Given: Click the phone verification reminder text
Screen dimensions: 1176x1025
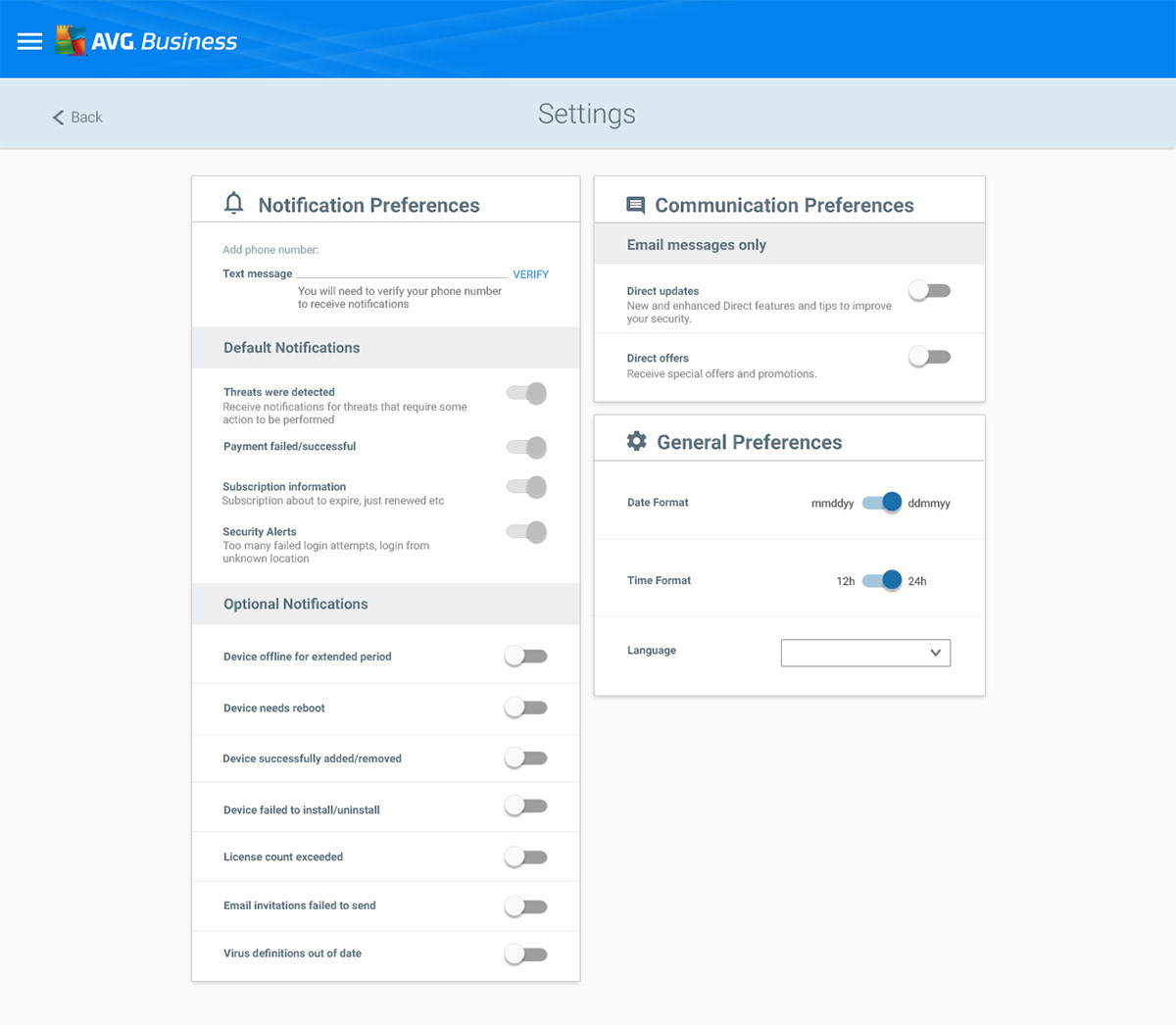Looking at the screenshot, I should coord(400,298).
